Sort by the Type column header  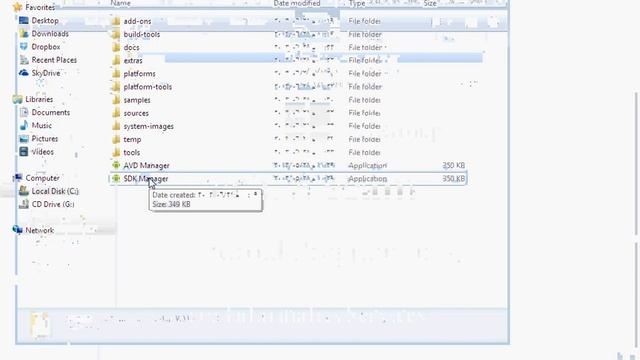357,3
